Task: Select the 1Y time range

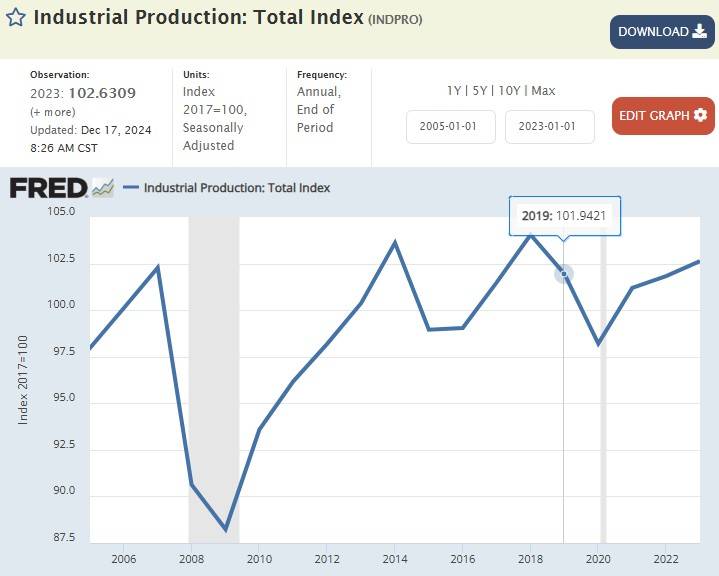Action: (x=454, y=91)
